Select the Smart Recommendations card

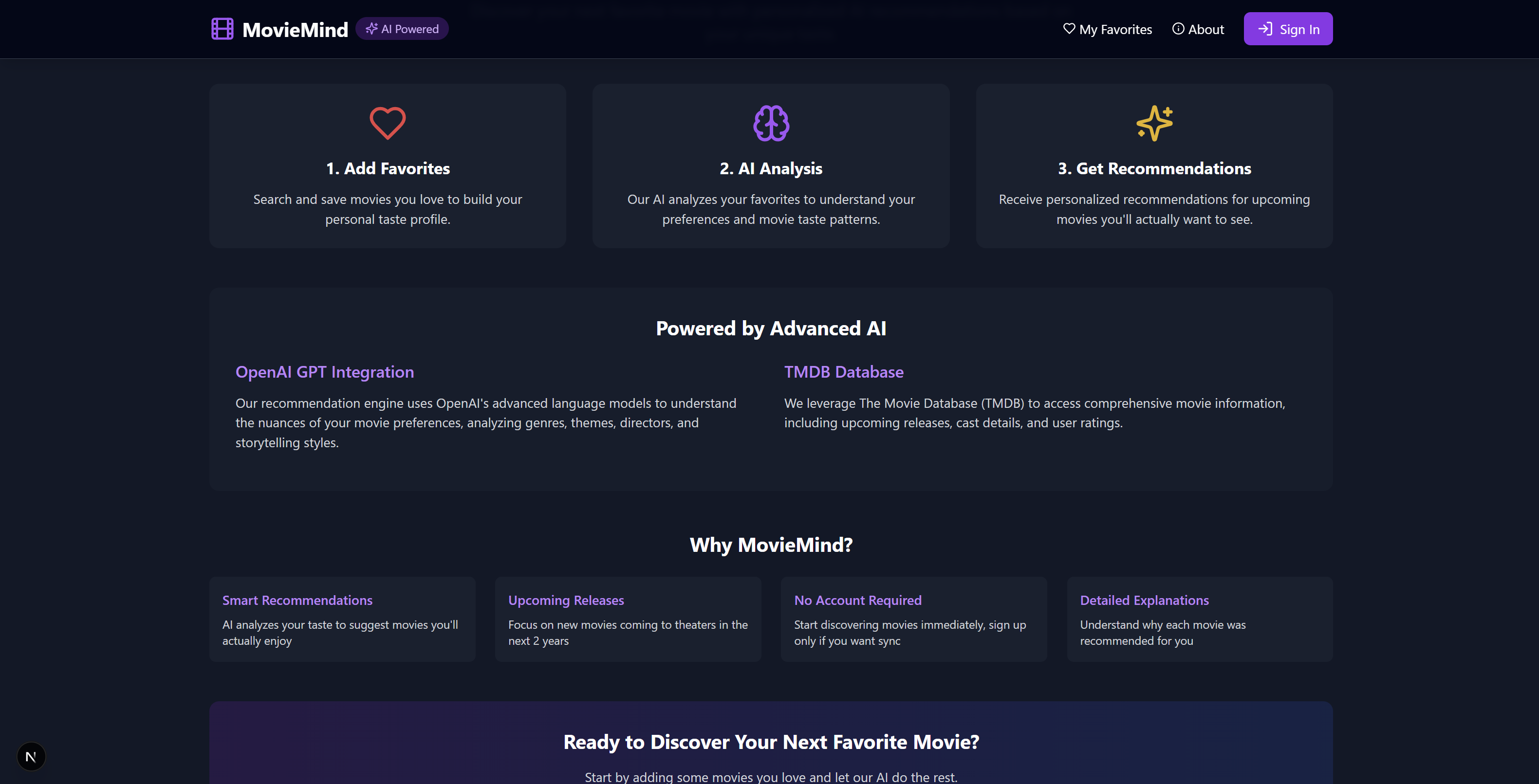pos(342,619)
